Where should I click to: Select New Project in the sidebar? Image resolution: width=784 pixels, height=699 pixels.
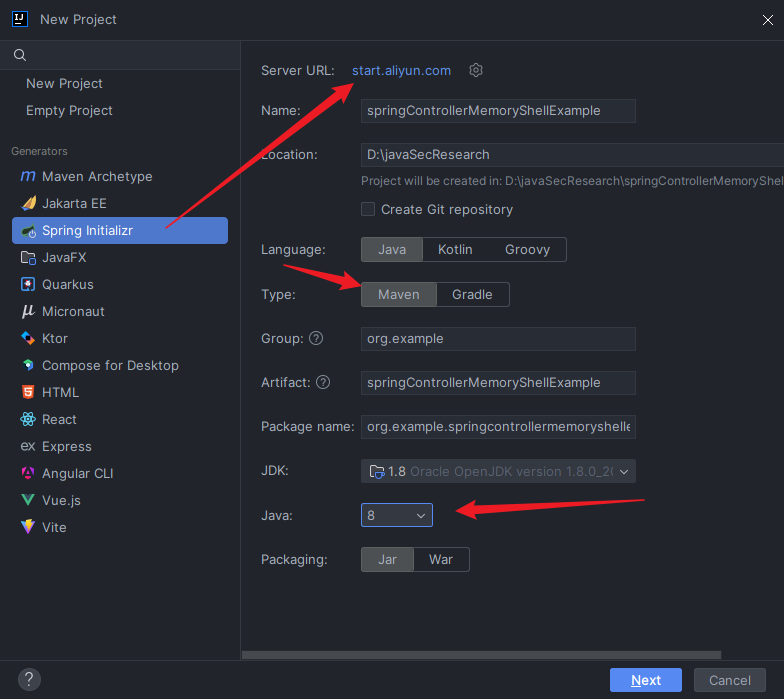pos(64,84)
